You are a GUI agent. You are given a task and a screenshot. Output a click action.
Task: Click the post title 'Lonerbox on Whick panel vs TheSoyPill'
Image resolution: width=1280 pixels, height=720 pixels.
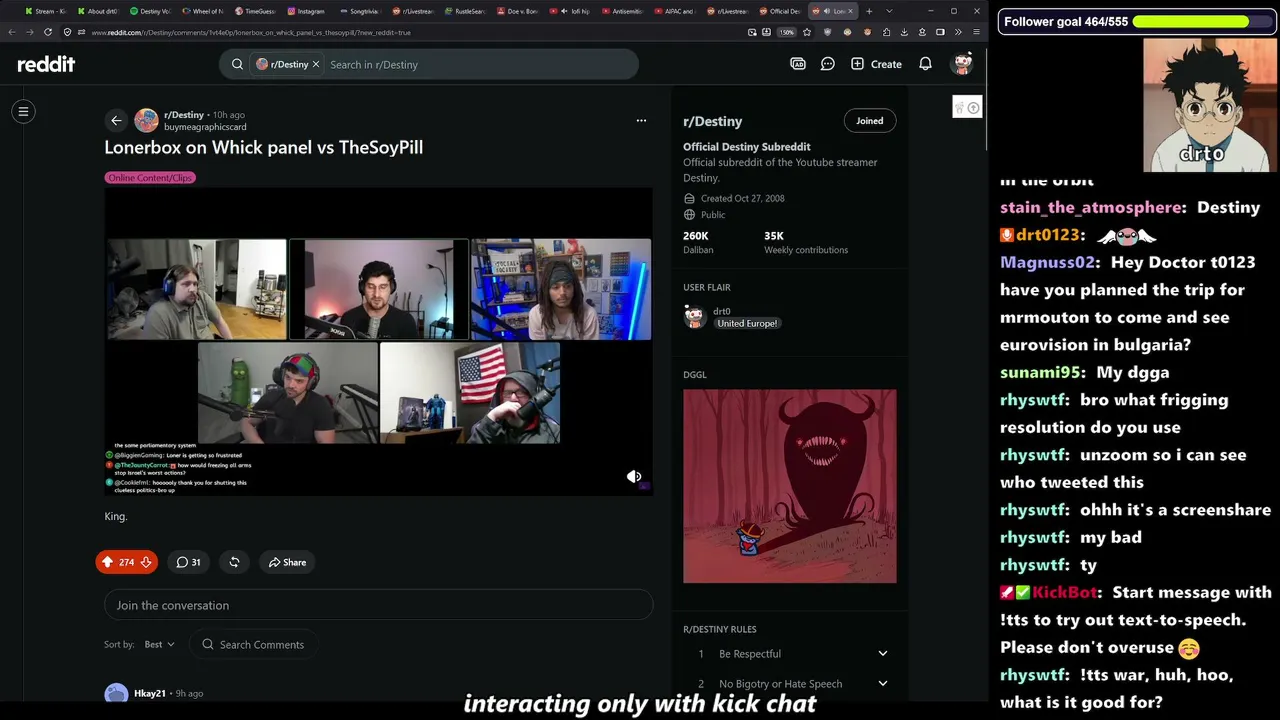pos(264,147)
